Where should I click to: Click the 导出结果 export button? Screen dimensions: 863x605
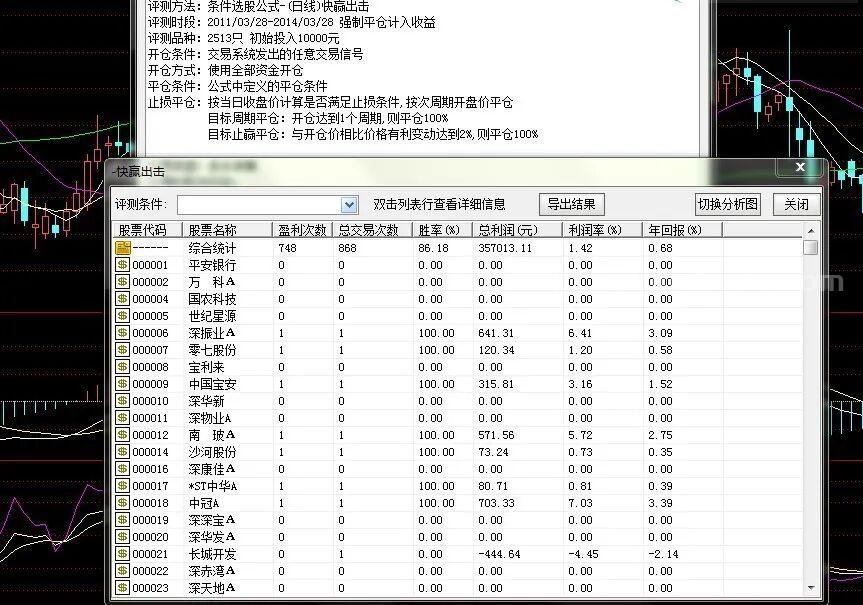[572, 205]
